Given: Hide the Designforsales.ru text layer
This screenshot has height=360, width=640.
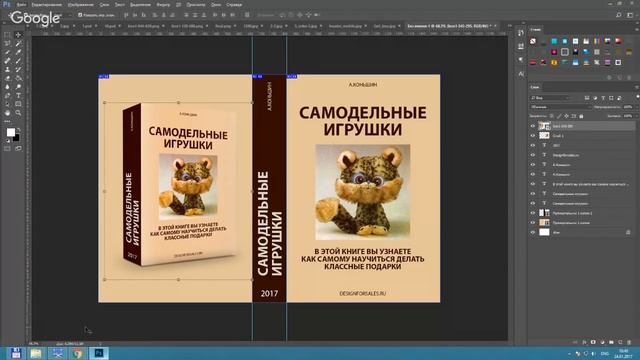Looking at the screenshot, I should pos(533,155).
